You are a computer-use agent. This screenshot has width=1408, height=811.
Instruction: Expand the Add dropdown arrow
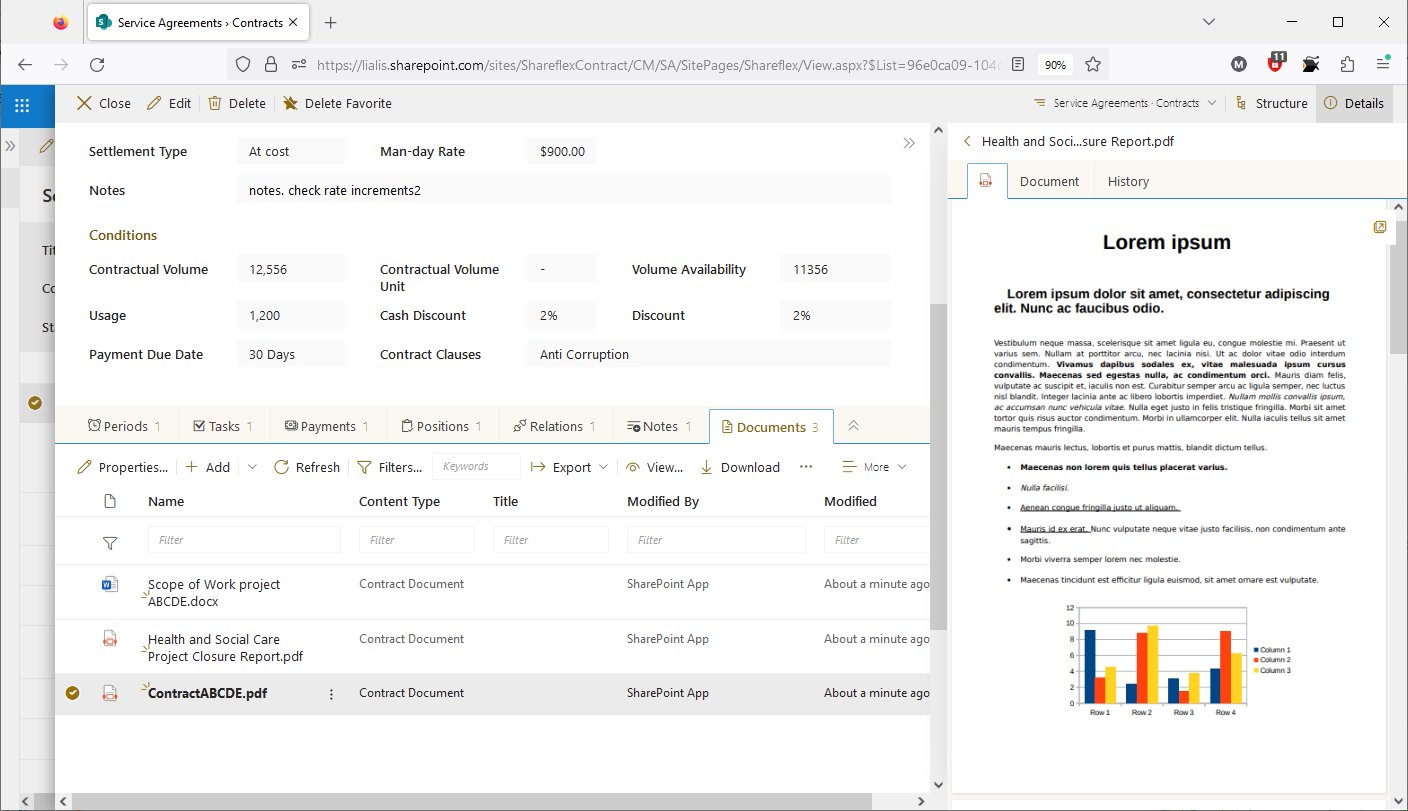(252, 467)
